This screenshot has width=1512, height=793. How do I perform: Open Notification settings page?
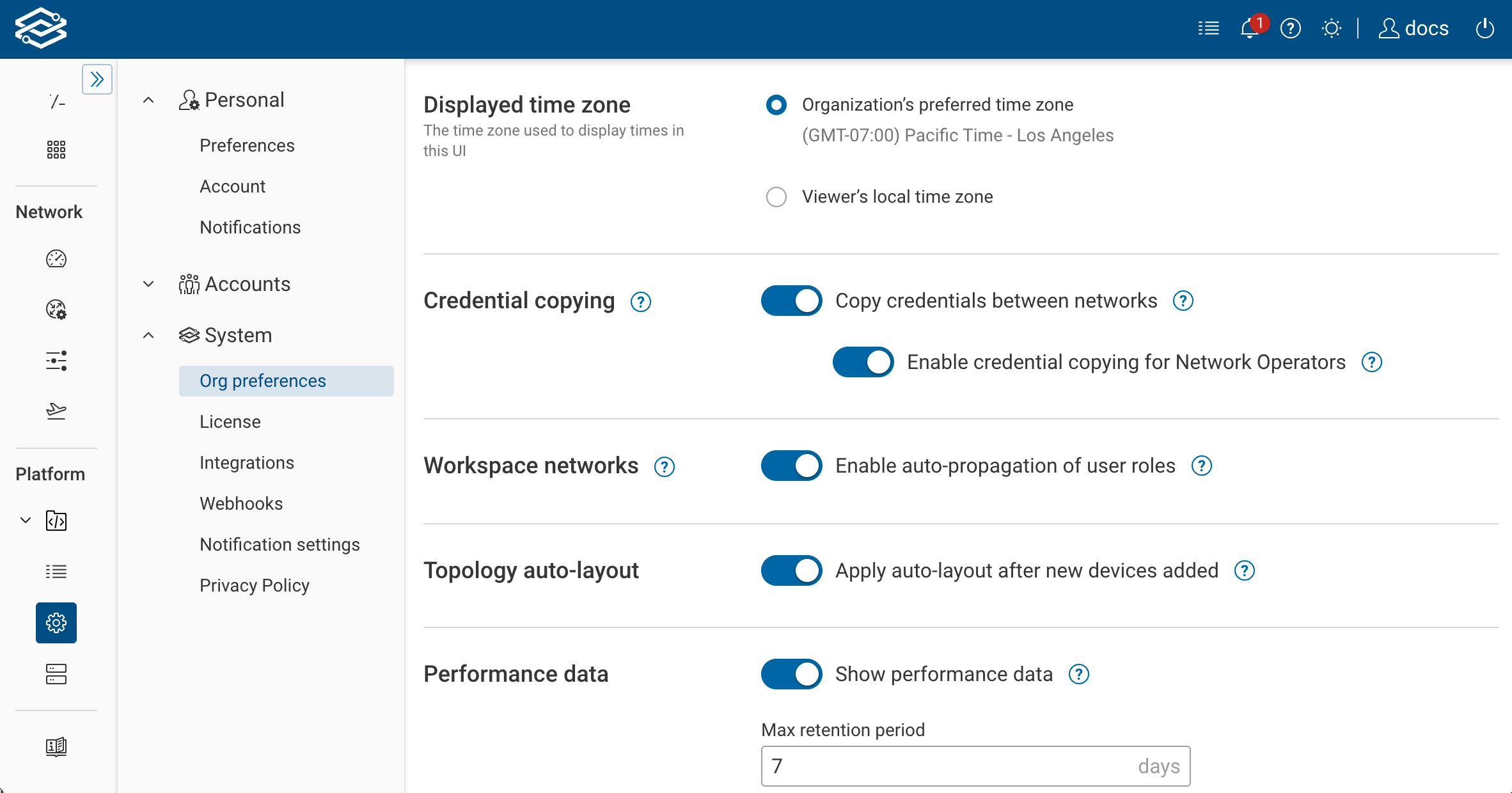tap(280, 545)
